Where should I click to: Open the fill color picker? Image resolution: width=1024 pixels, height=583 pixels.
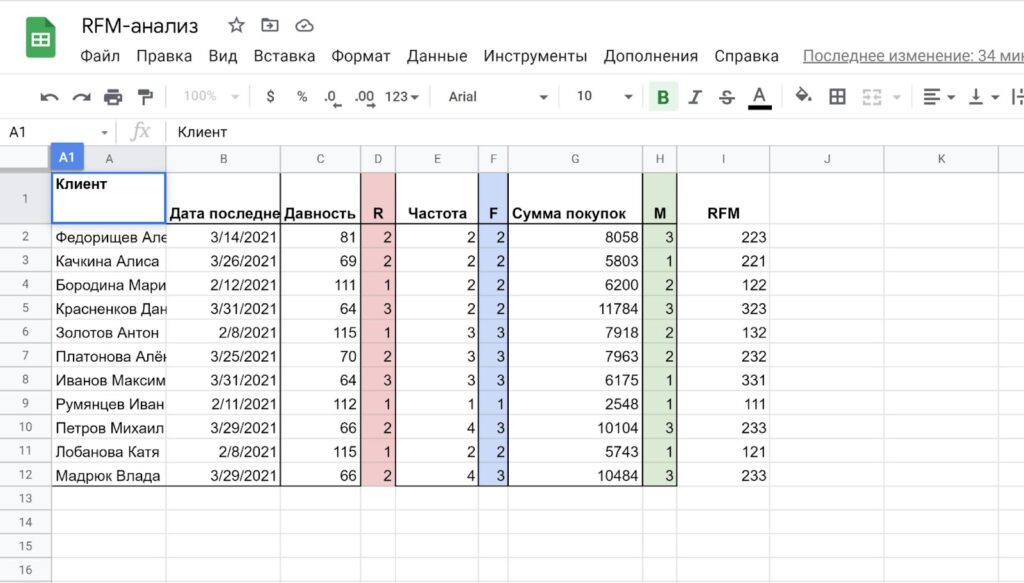pyautogui.click(x=802, y=97)
